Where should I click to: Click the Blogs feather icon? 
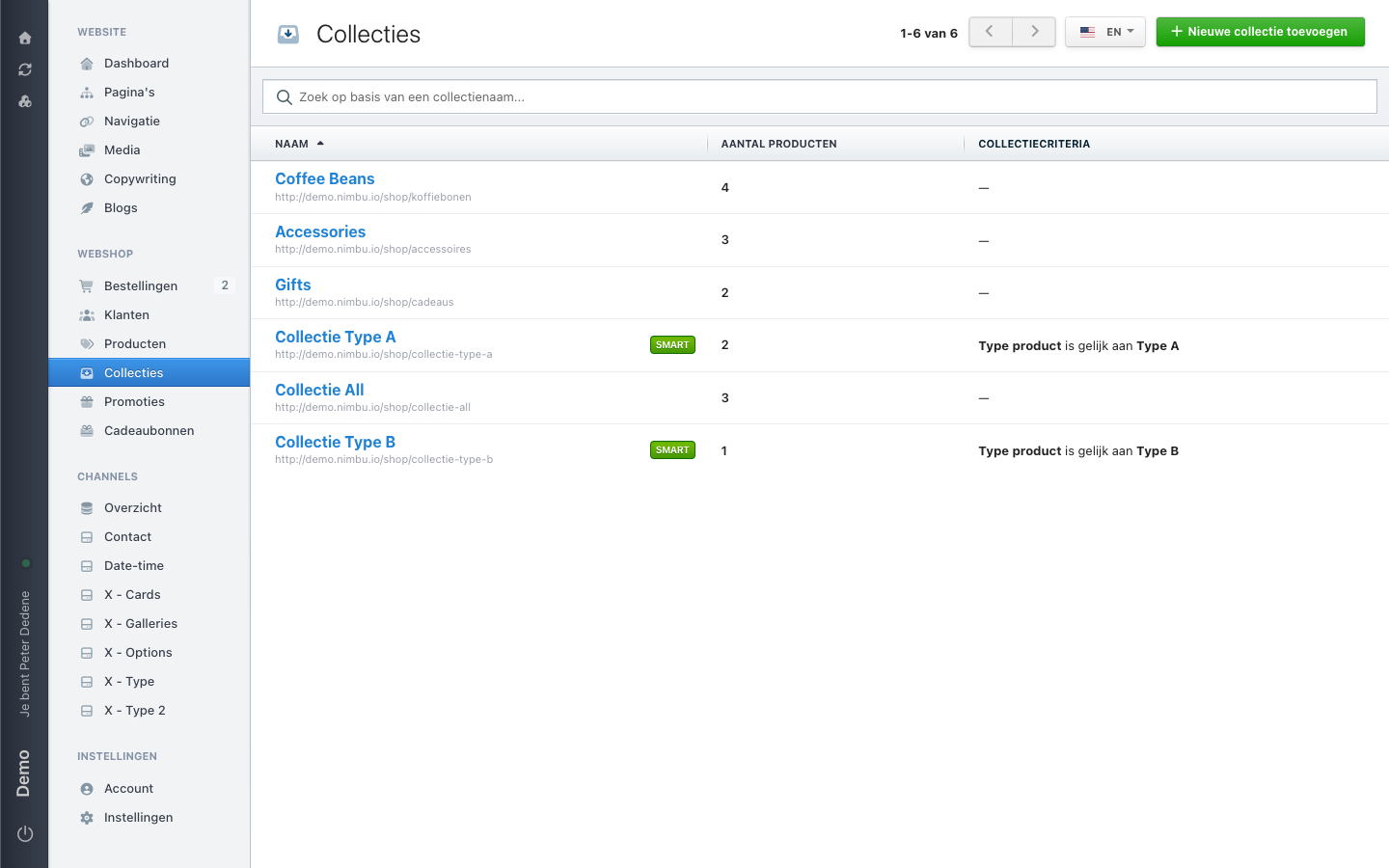point(87,208)
